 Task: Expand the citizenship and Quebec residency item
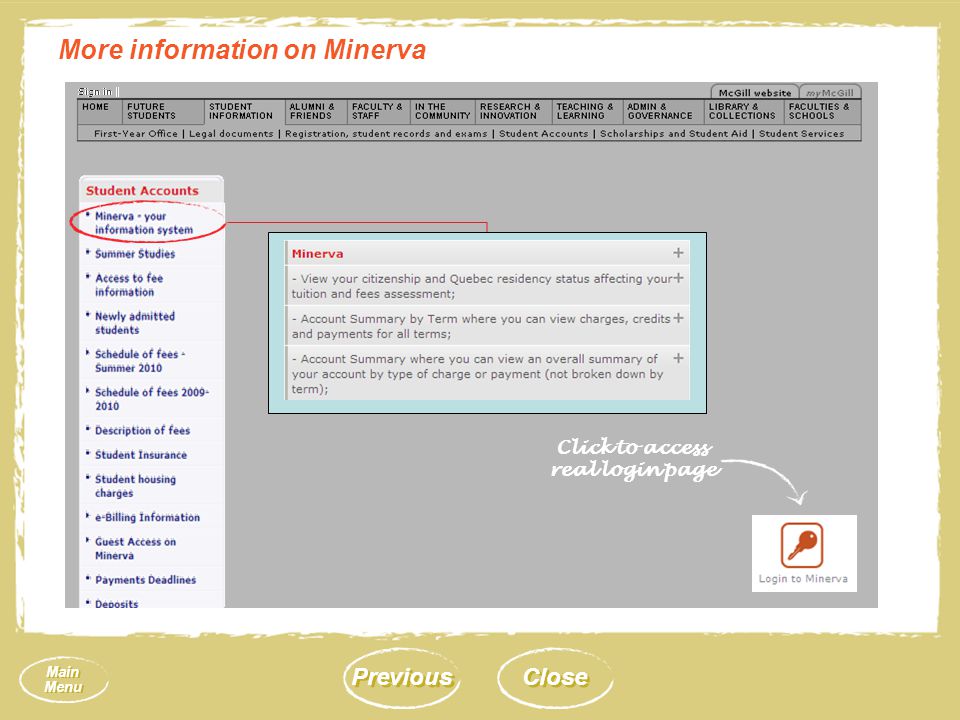pos(678,278)
